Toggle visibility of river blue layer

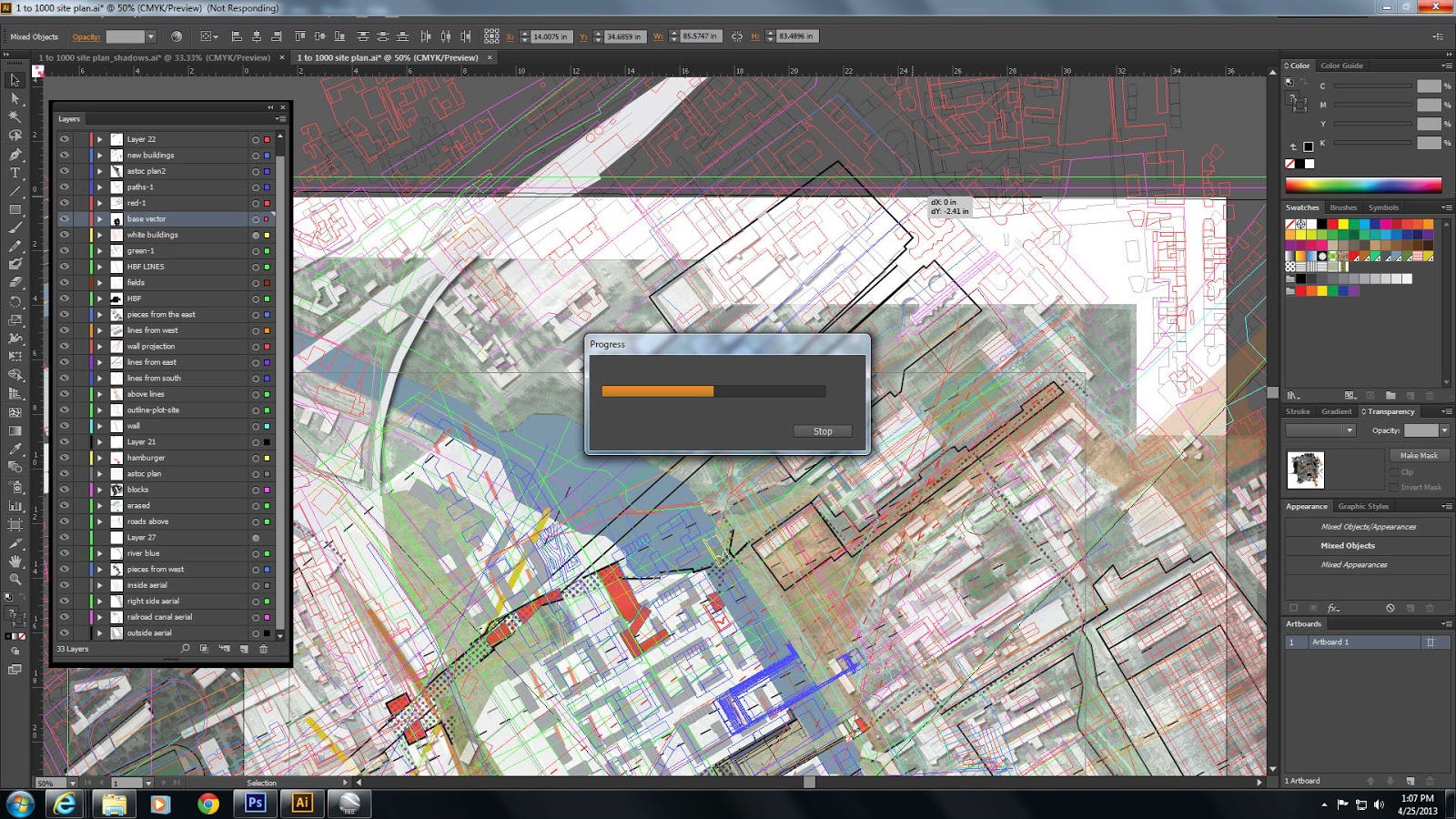(65, 553)
